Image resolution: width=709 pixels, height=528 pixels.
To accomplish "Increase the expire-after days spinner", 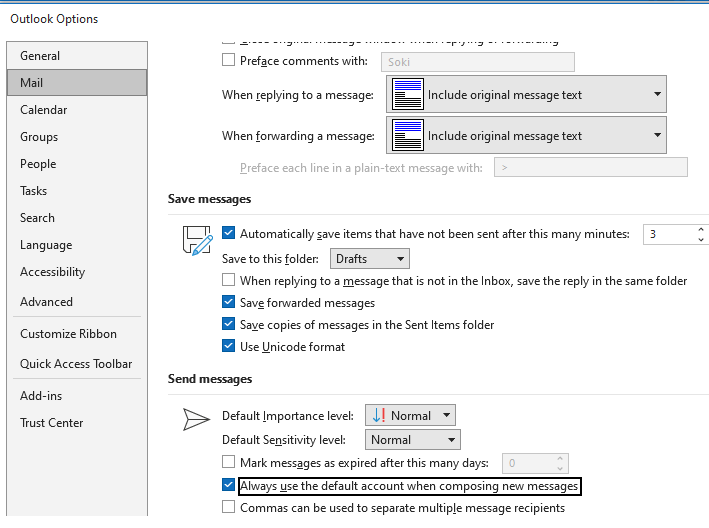I will pos(560,458).
